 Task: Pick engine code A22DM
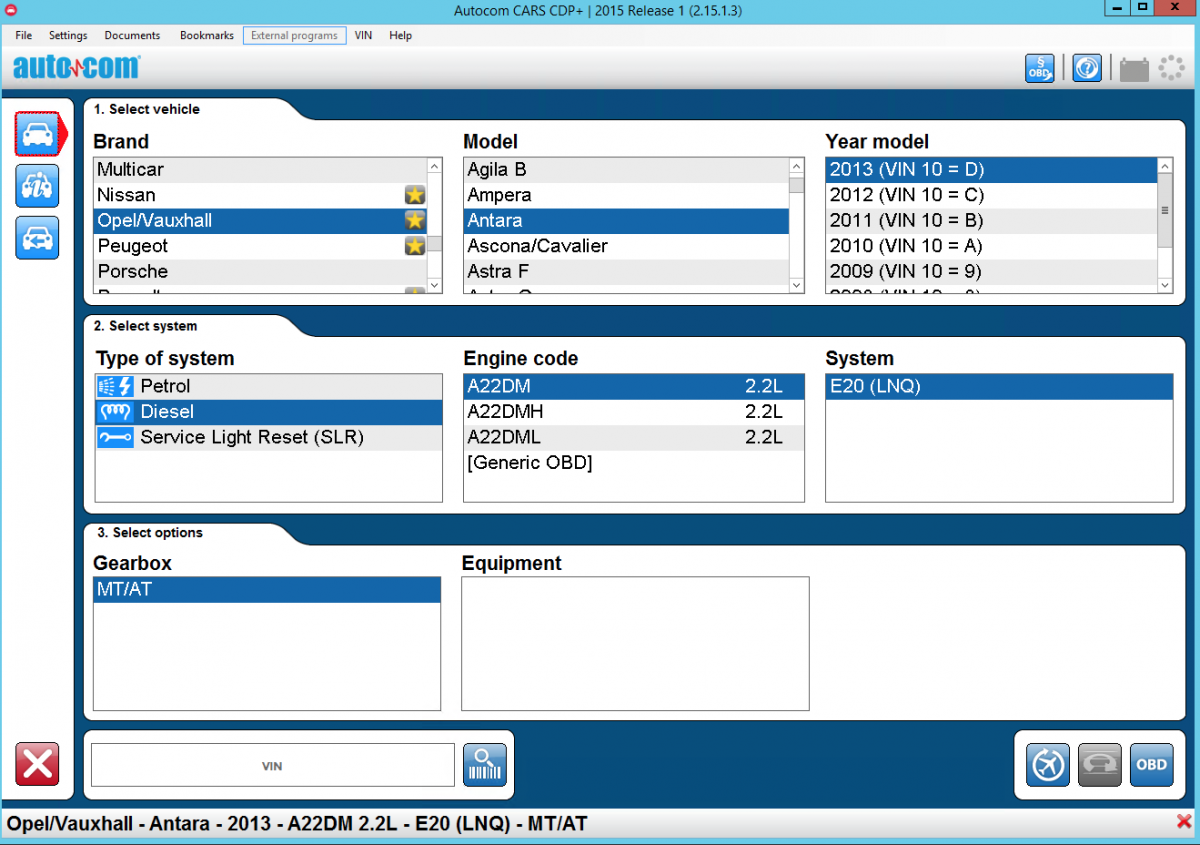[634, 386]
